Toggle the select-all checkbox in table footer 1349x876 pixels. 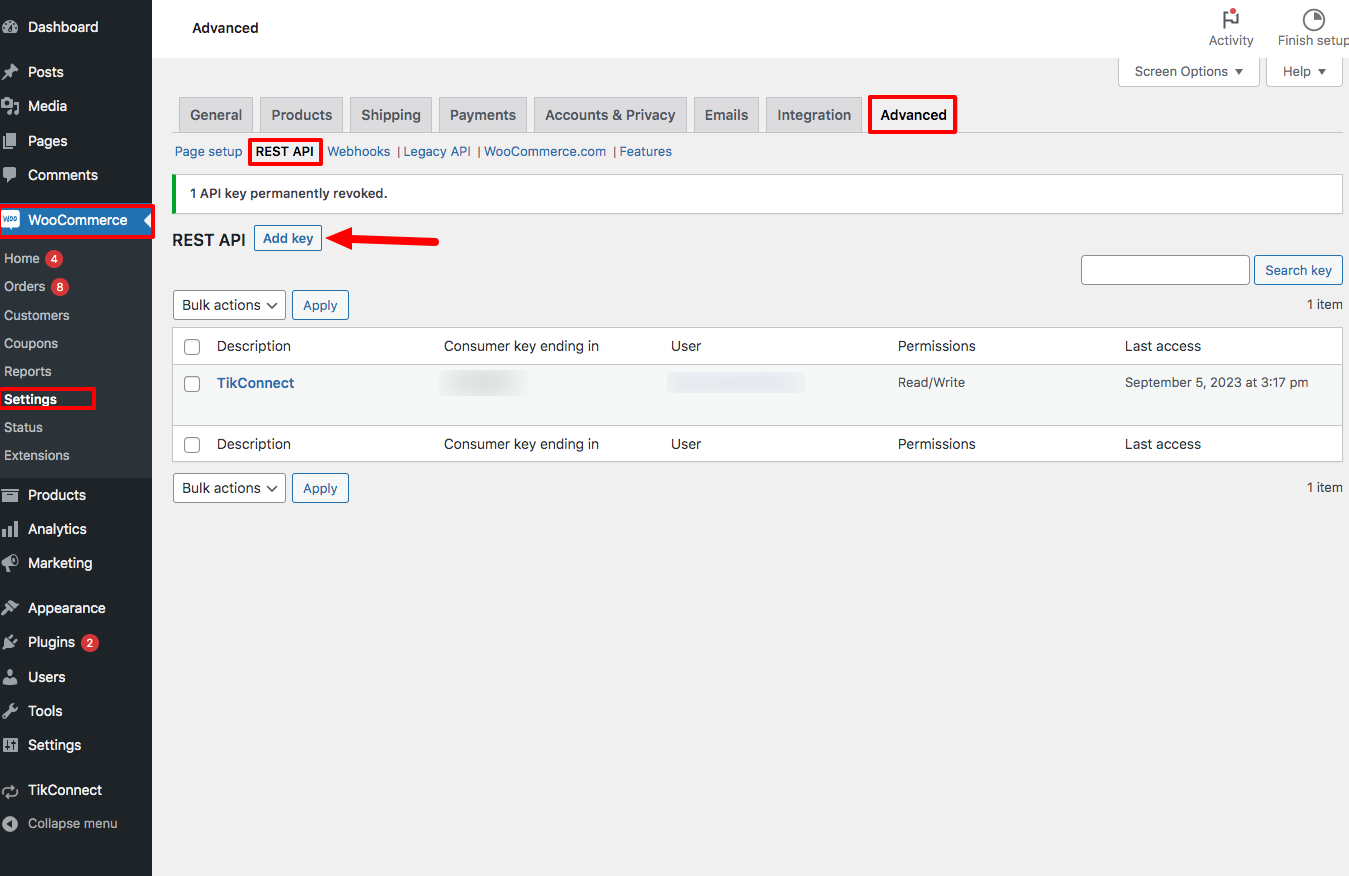tap(192, 445)
